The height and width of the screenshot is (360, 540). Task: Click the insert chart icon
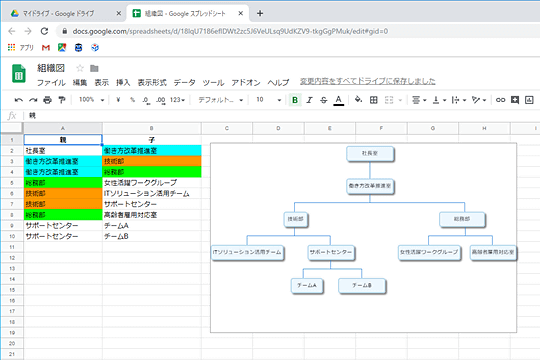[529, 100]
